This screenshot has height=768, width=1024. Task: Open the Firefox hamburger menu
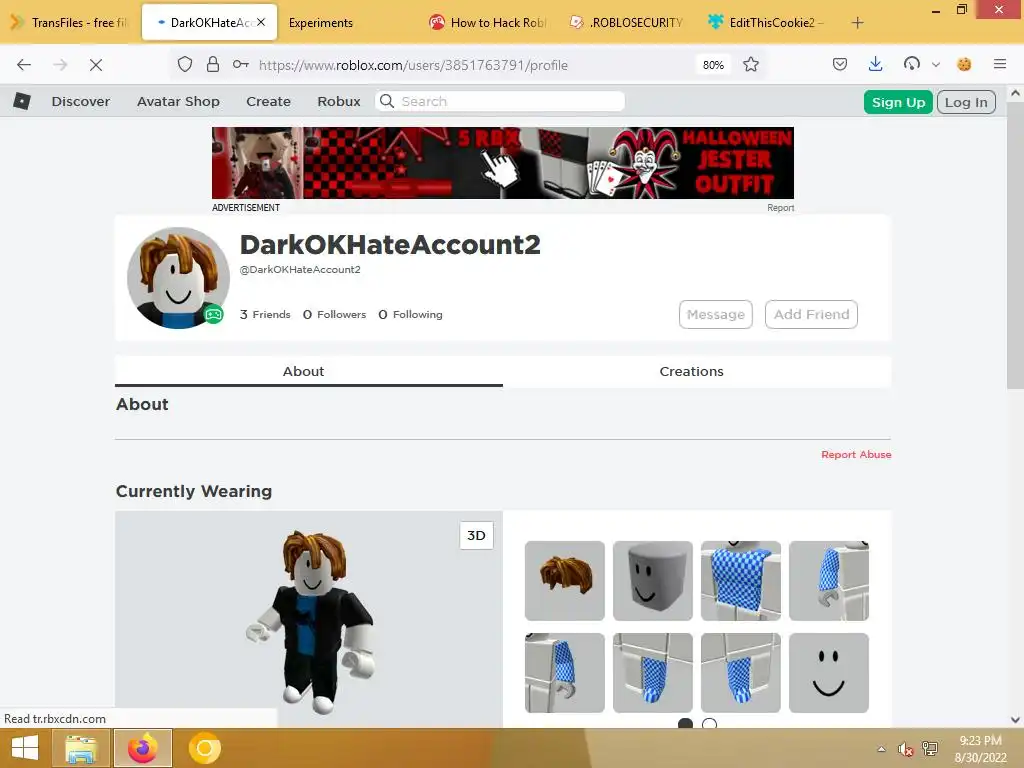(x=999, y=64)
